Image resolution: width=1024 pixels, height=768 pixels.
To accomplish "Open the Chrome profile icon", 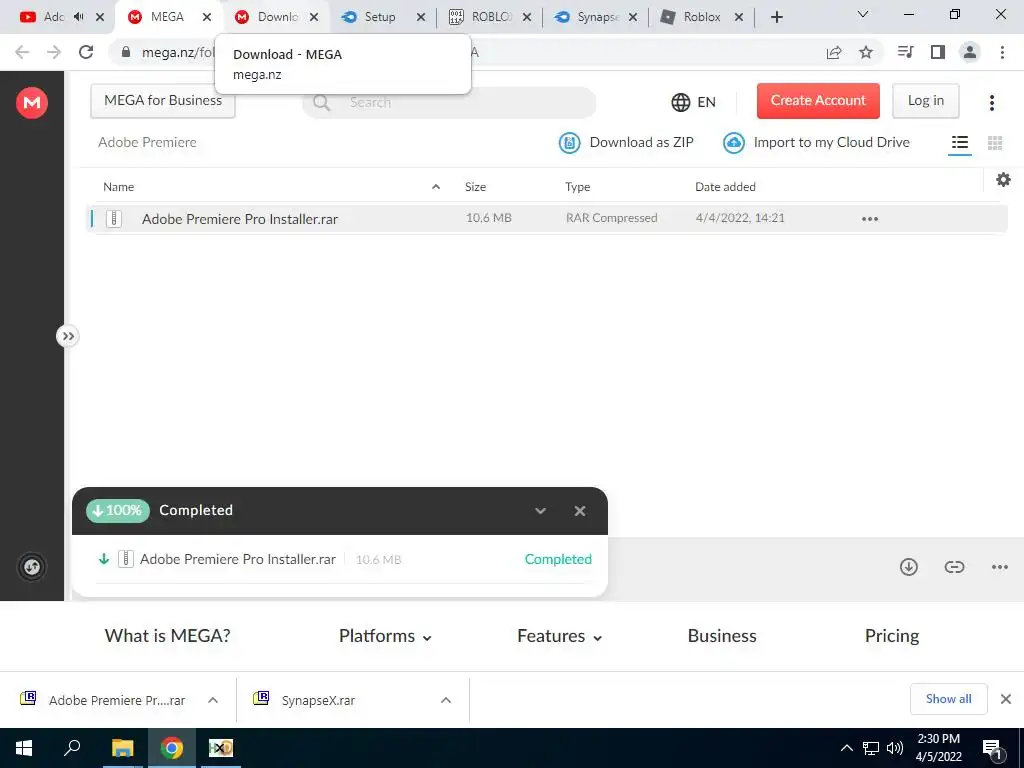I will tap(970, 52).
